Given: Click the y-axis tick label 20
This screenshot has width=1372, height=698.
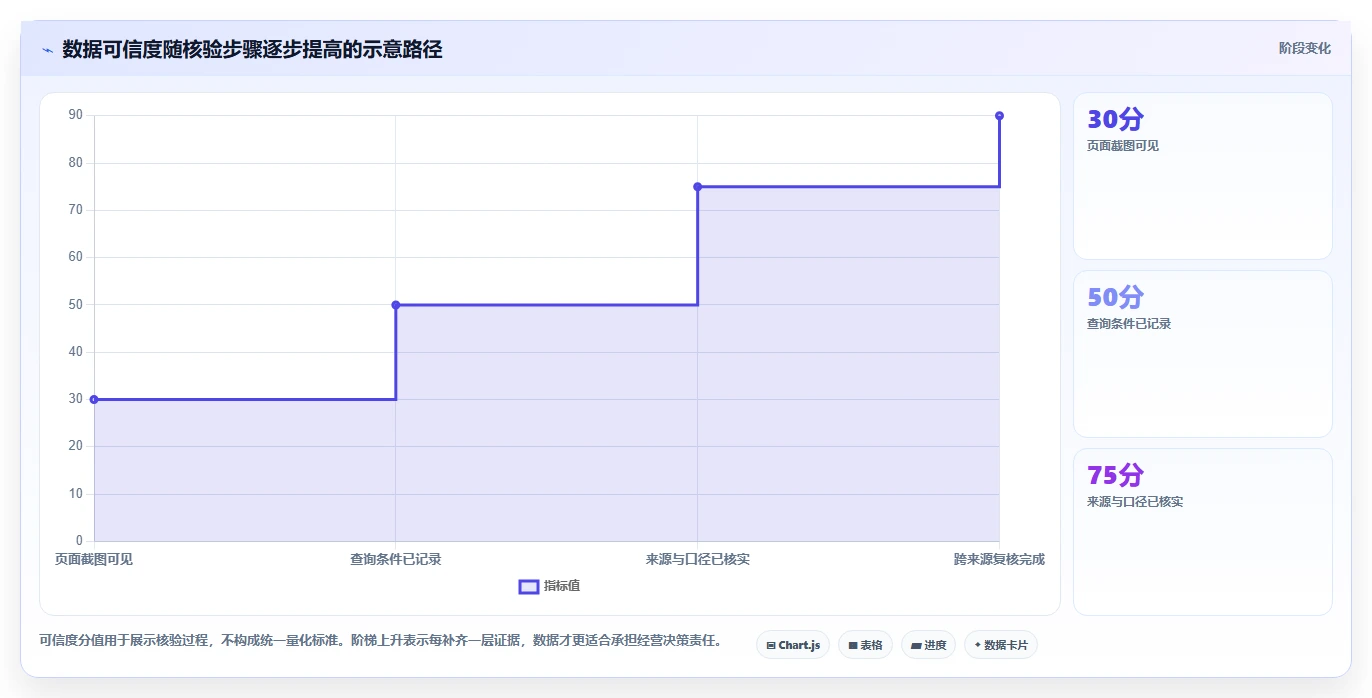Looking at the screenshot, I should [x=76, y=447].
